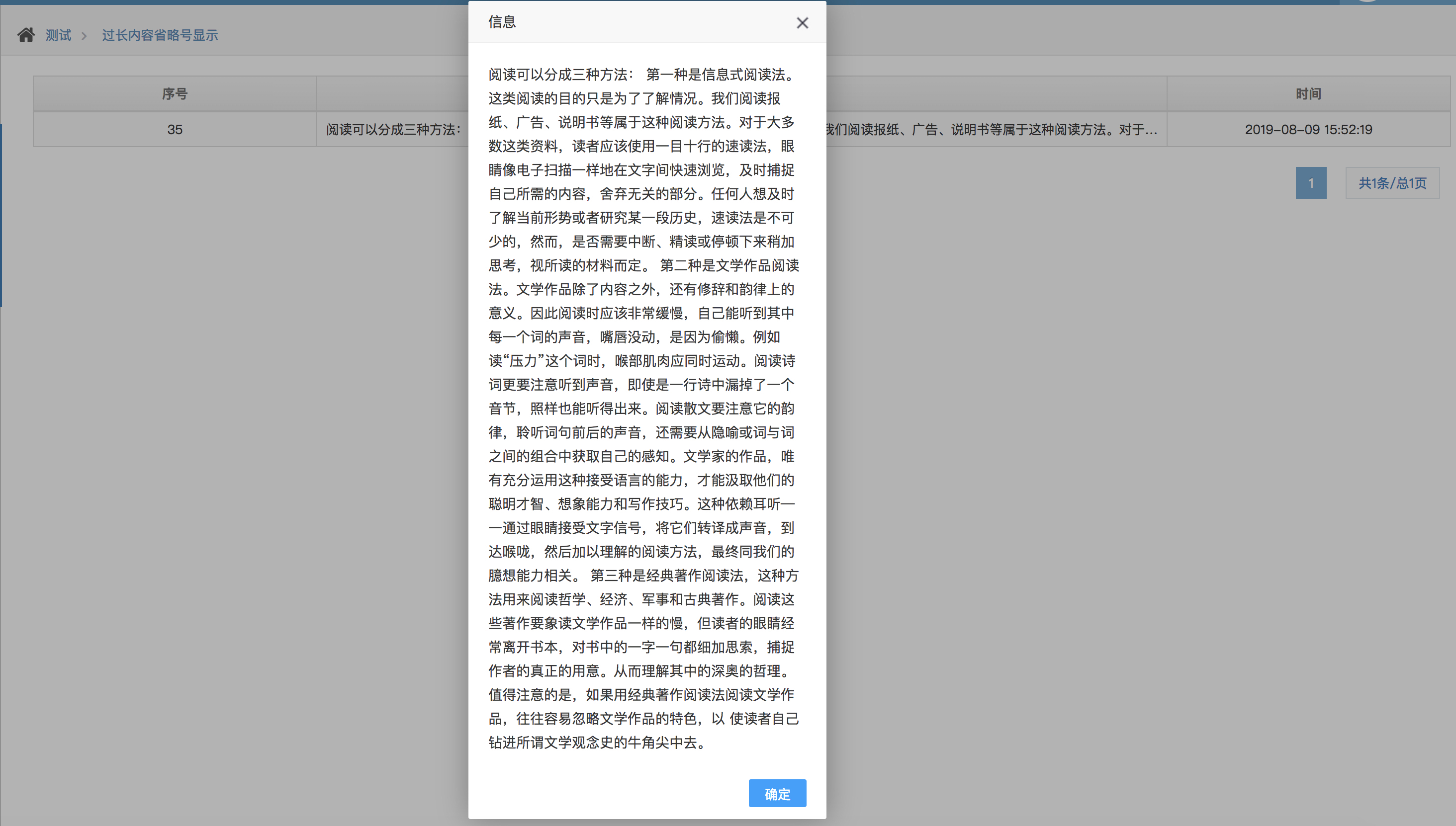This screenshot has width=1456, height=826.
Task: Click truncated cell starting 阅读可以分成三种方法
Action: click(393, 129)
